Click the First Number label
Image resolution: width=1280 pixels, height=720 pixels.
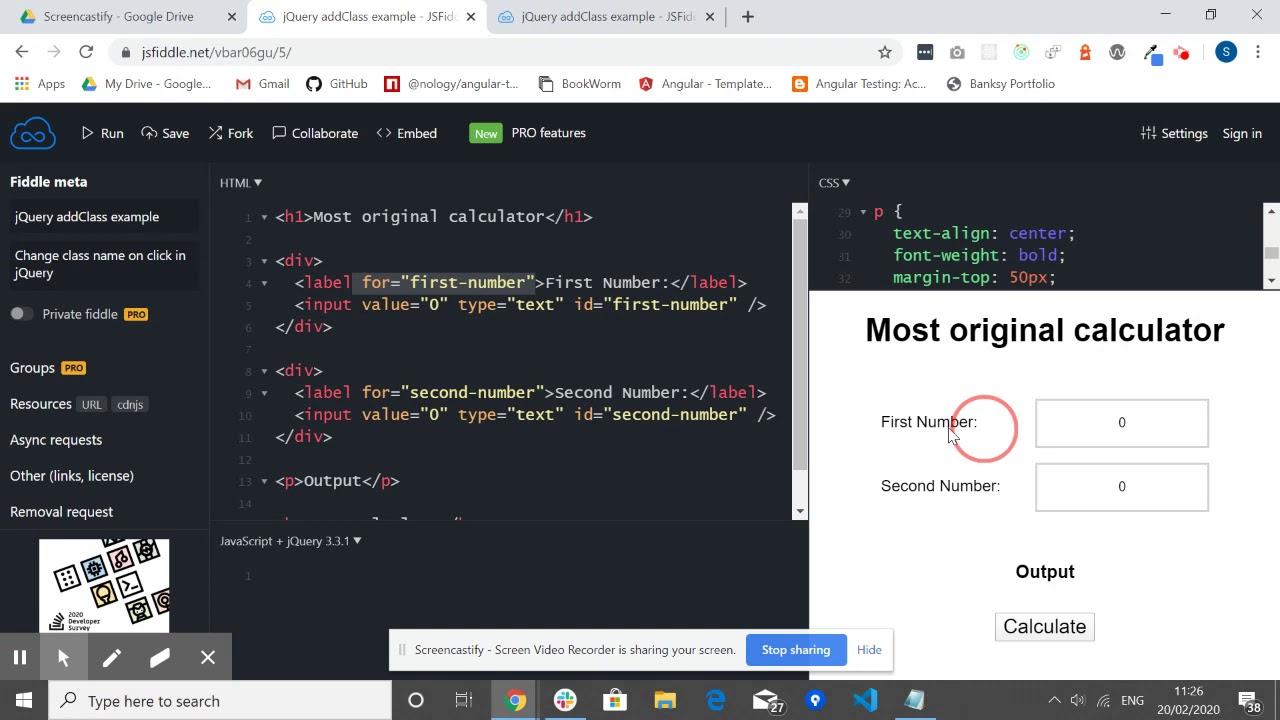[x=929, y=422]
